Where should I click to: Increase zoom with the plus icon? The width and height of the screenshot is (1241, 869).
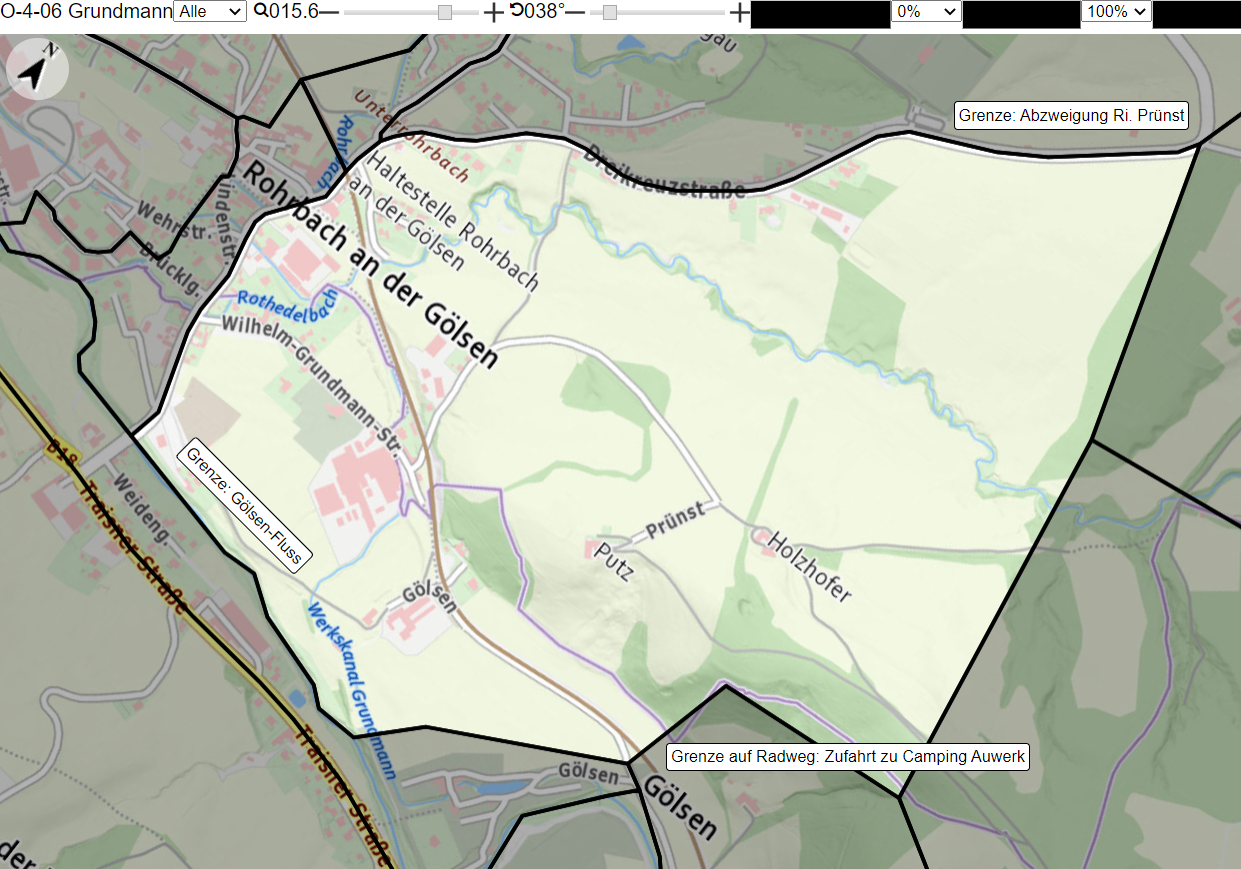pos(494,12)
